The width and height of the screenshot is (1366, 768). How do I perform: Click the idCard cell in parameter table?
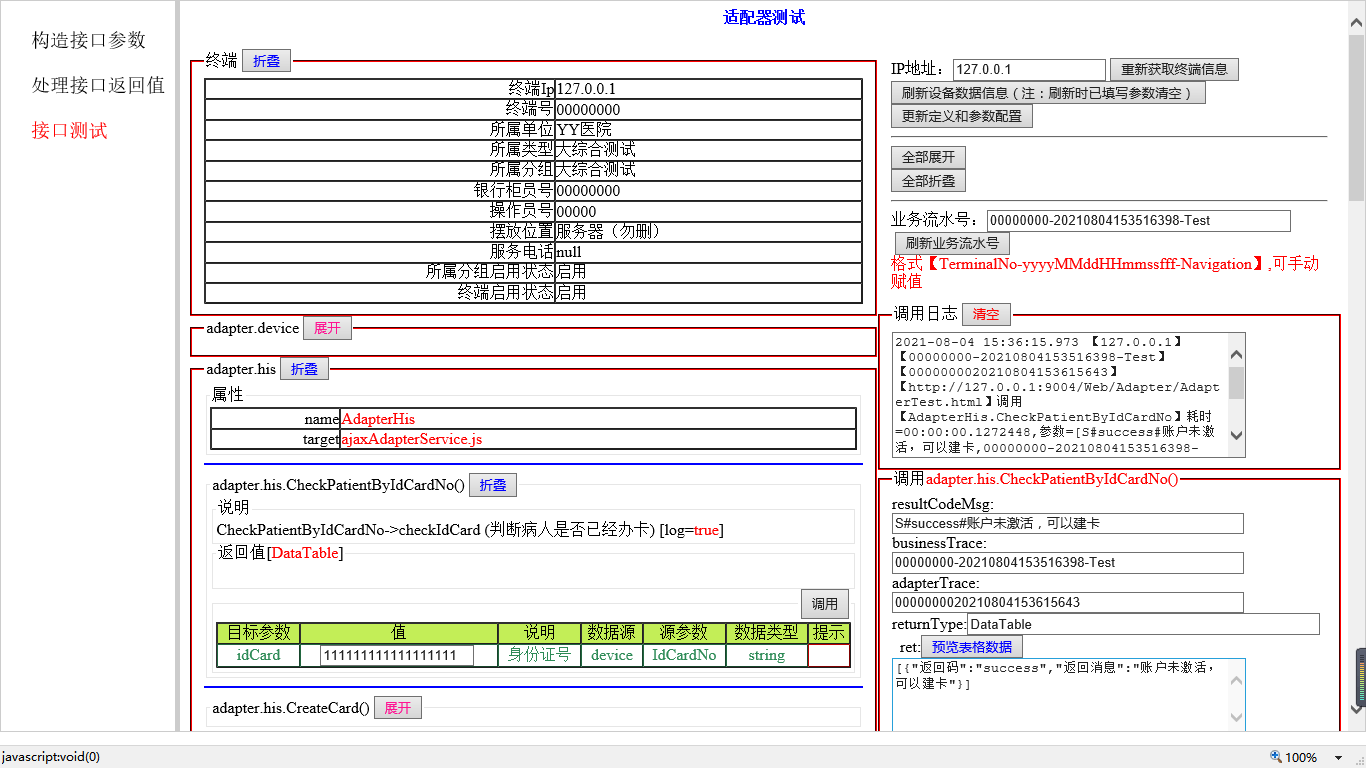coord(259,656)
